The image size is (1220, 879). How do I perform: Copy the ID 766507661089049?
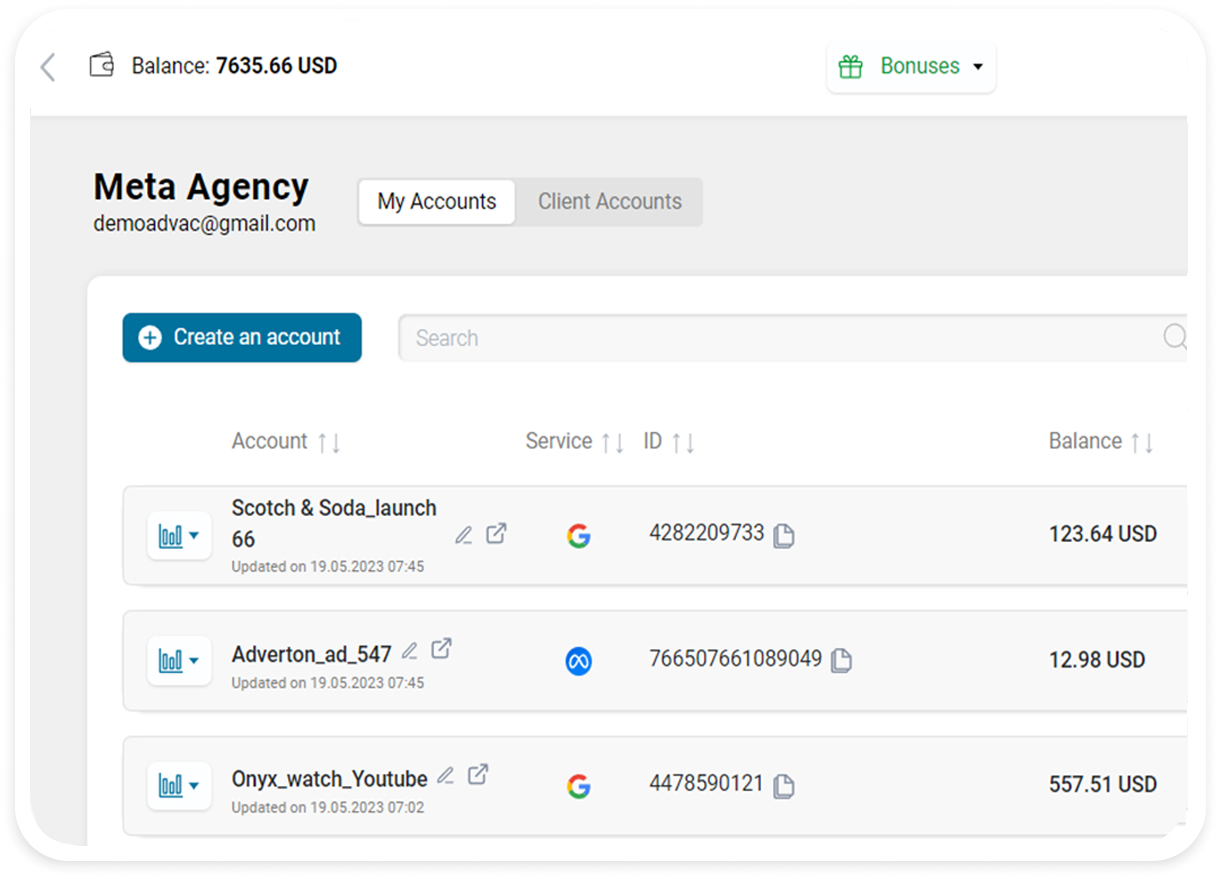click(x=842, y=661)
